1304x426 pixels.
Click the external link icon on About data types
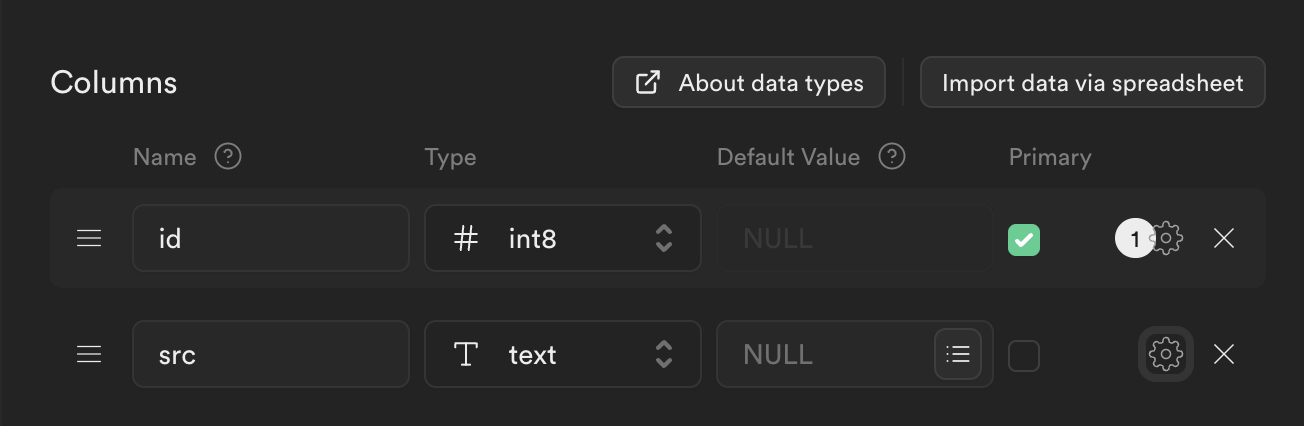pyautogui.click(x=648, y=83)
